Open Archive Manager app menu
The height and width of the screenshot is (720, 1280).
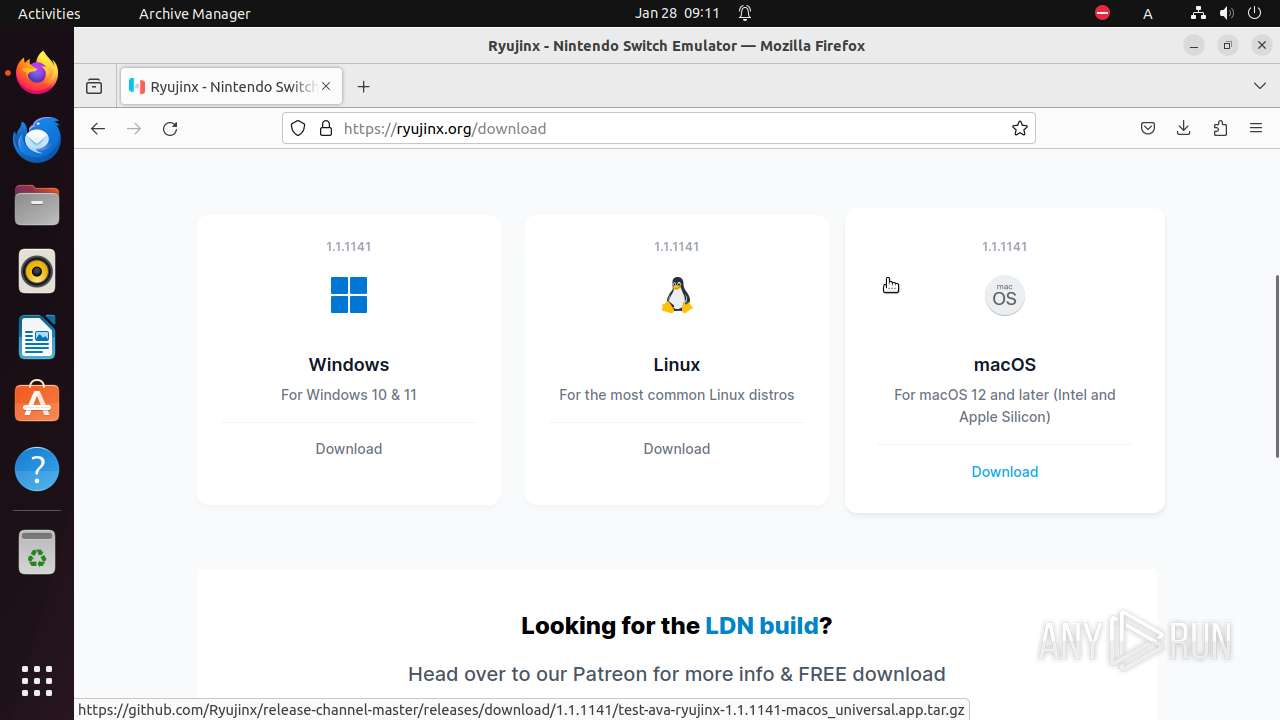tap(194, 13)
